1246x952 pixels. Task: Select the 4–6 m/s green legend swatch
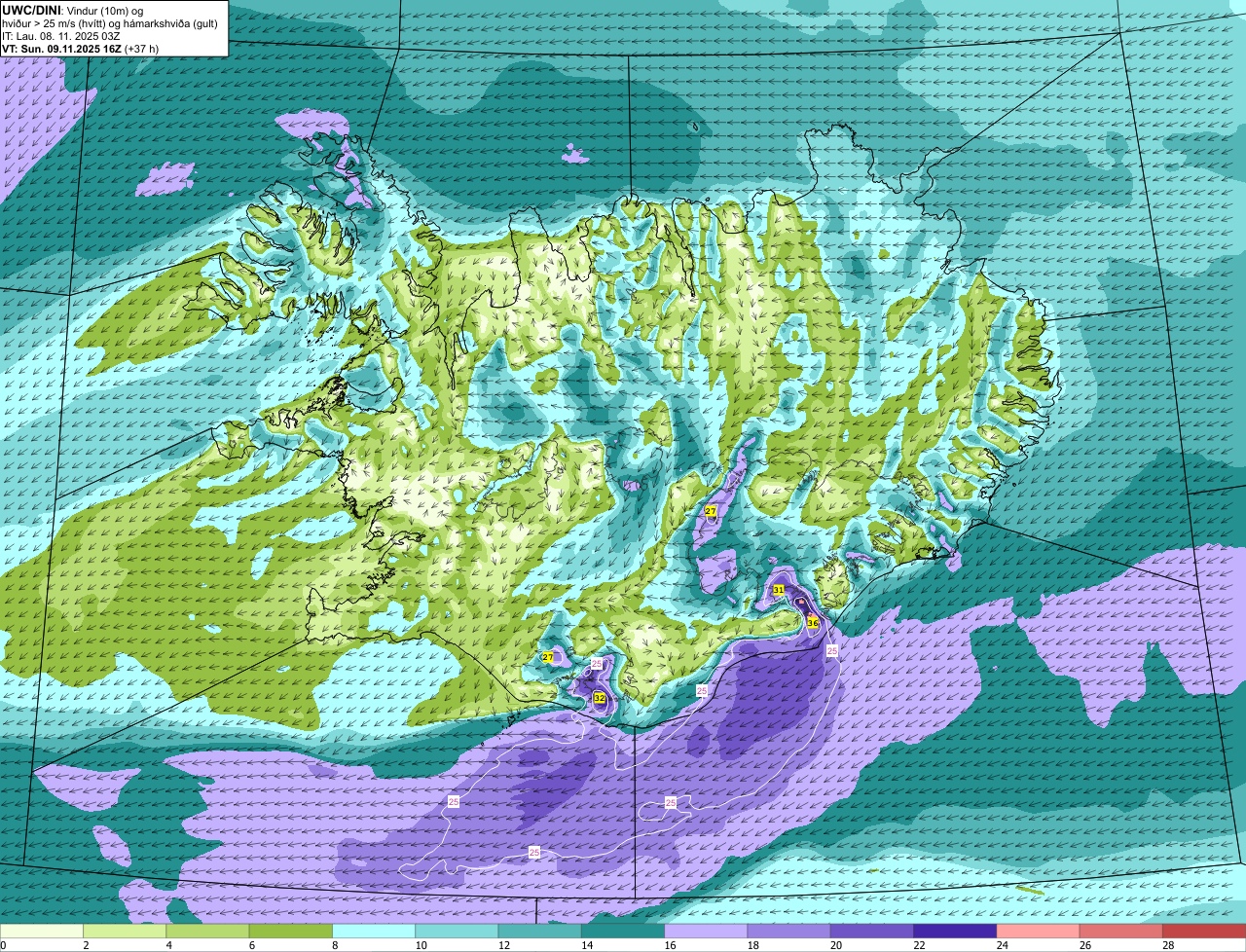pyautogui.click(x=207, y=931)
